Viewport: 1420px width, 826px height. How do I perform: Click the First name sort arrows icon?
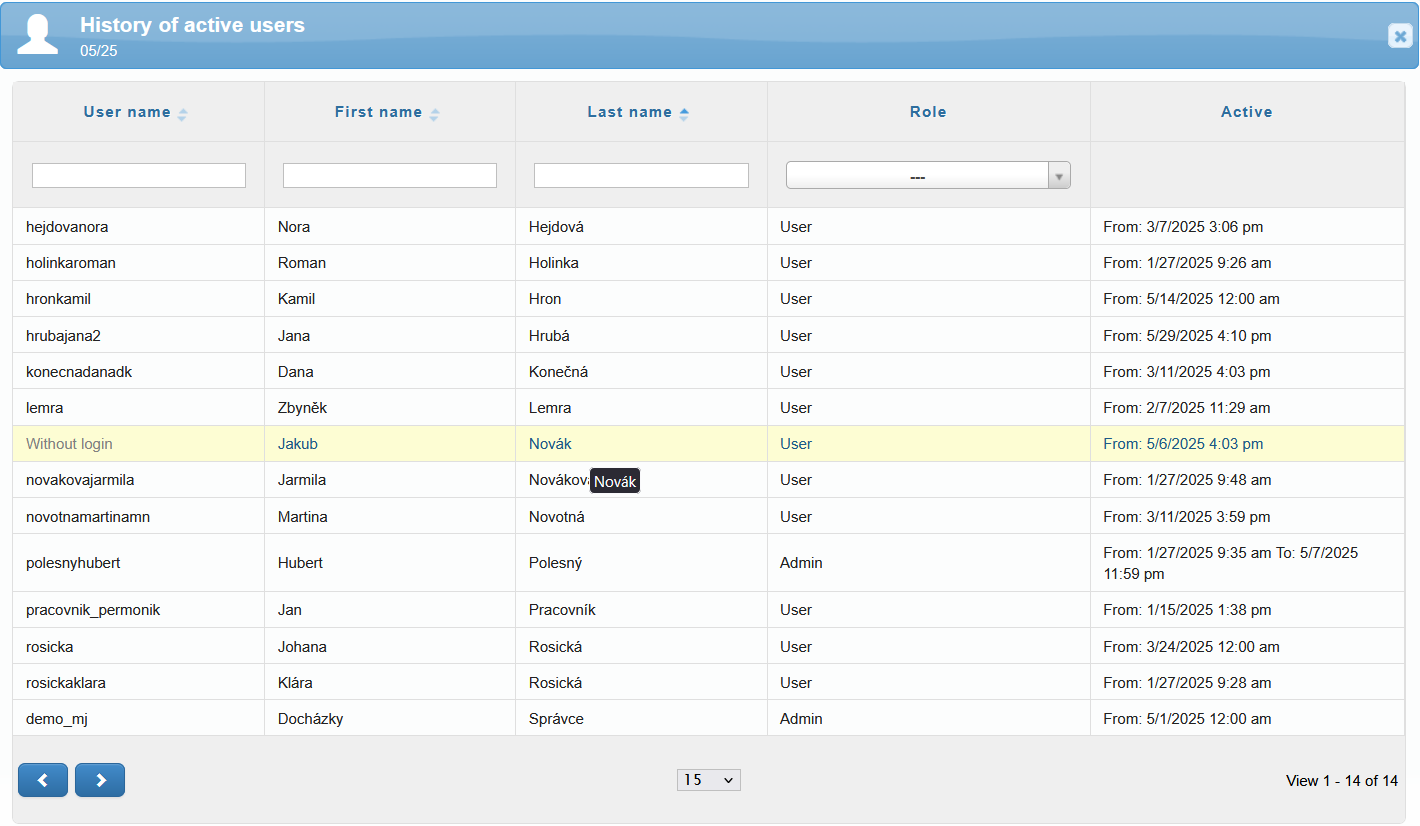coord(434,114)
